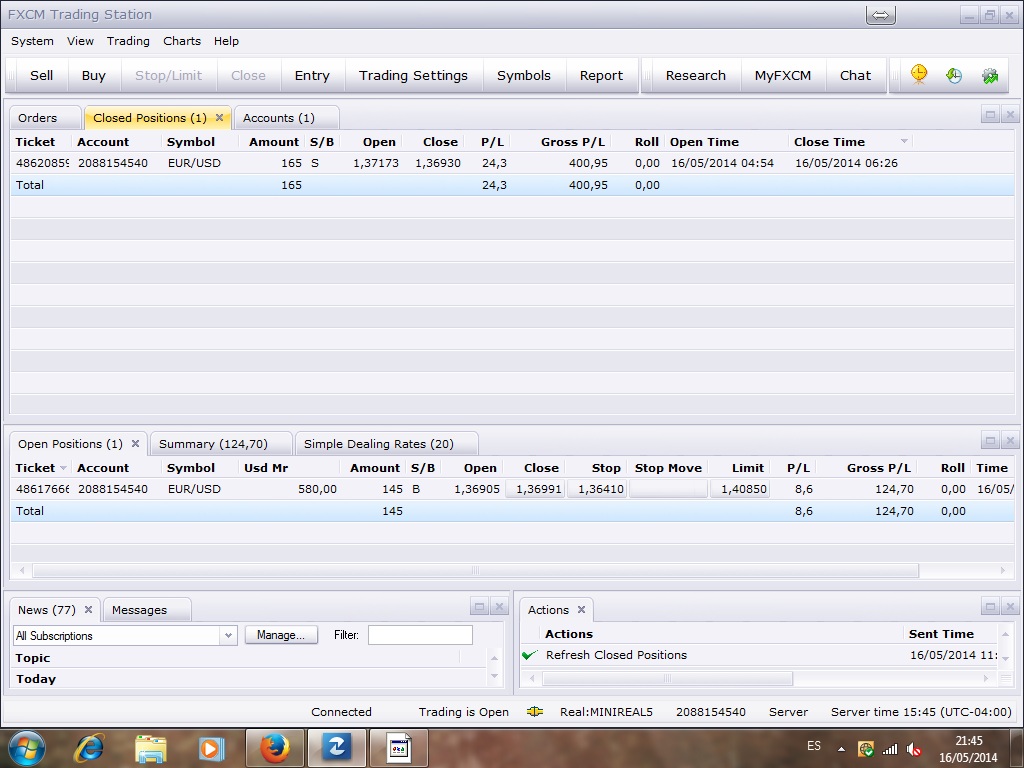The image size is (1024, 768).
Task: Click the Open Positions horizontal scrollbar
Action: [x=475, y=571]
